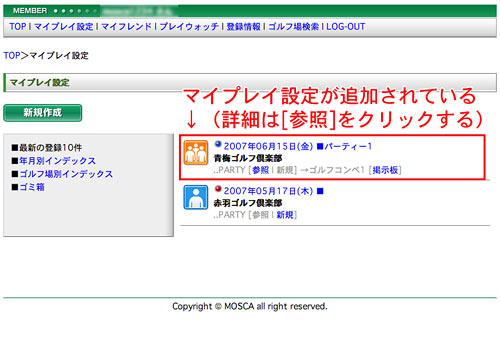
Task: Open the 2007年06月15日(金) パーティー1 entry
Action: 298,146
